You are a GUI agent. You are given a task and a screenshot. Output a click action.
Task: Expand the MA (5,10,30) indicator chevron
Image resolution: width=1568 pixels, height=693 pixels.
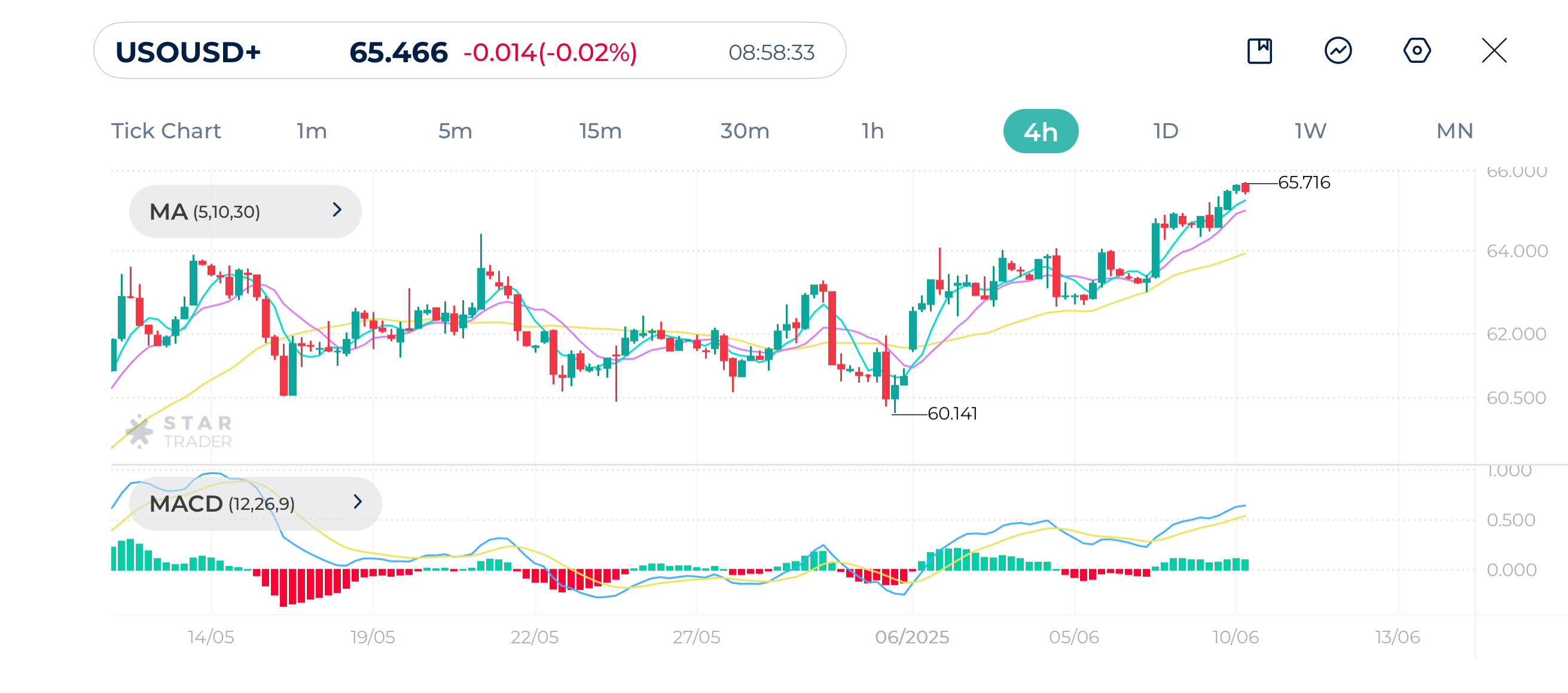click(x=337, y=211)
